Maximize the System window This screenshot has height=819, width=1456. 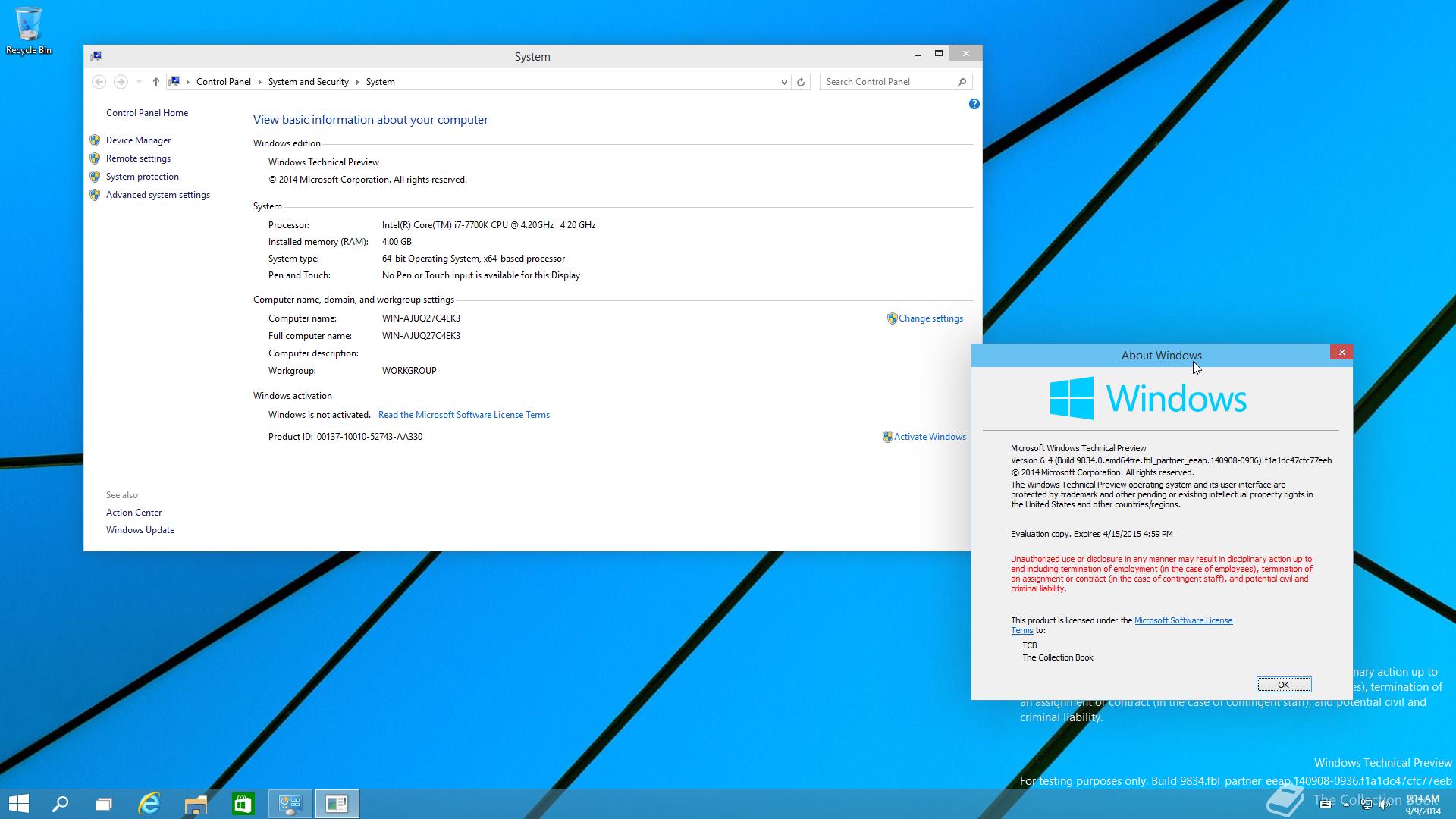(x=938, y=54)
